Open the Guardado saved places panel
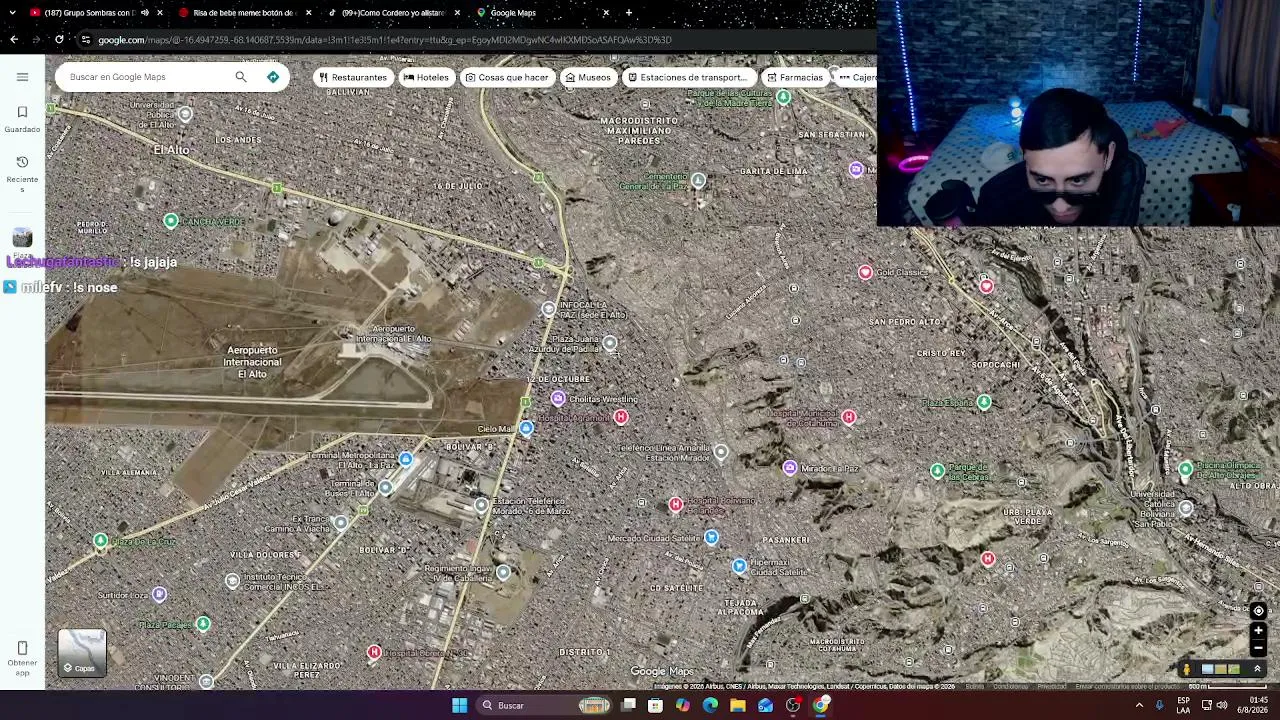The height and width of the screenshot is (720, 1280). click(x=22, y=118)
